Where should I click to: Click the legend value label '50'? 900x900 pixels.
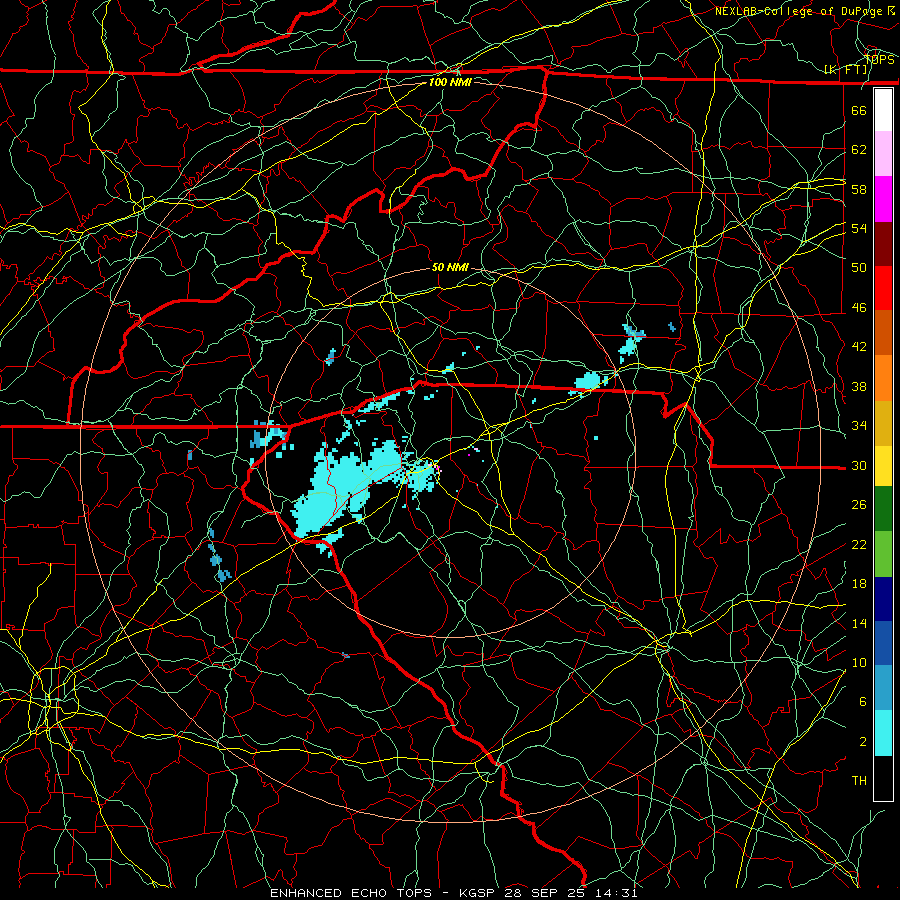pos(859,267)
